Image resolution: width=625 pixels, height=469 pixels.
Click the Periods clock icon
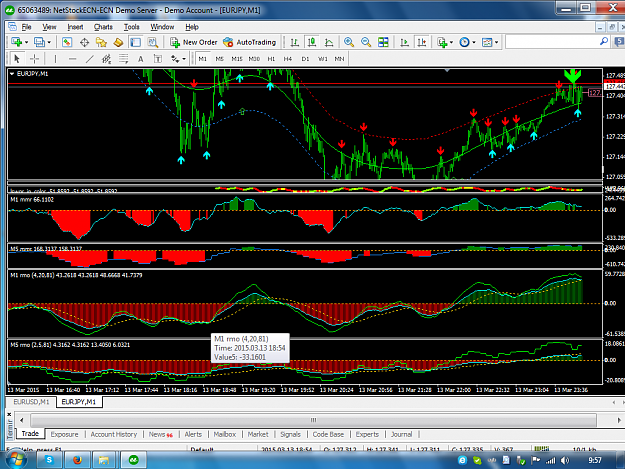tap(464, 42)
